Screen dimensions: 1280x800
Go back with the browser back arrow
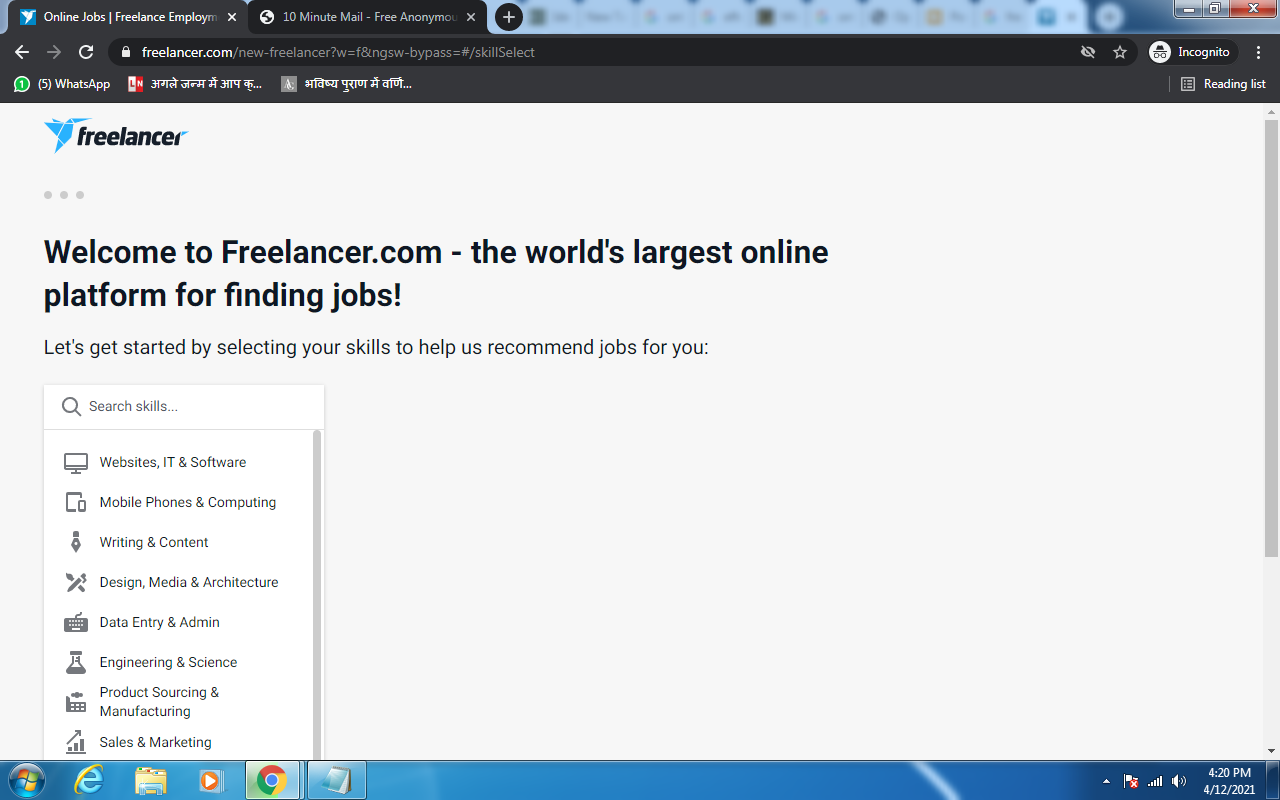tap(22, 52)
